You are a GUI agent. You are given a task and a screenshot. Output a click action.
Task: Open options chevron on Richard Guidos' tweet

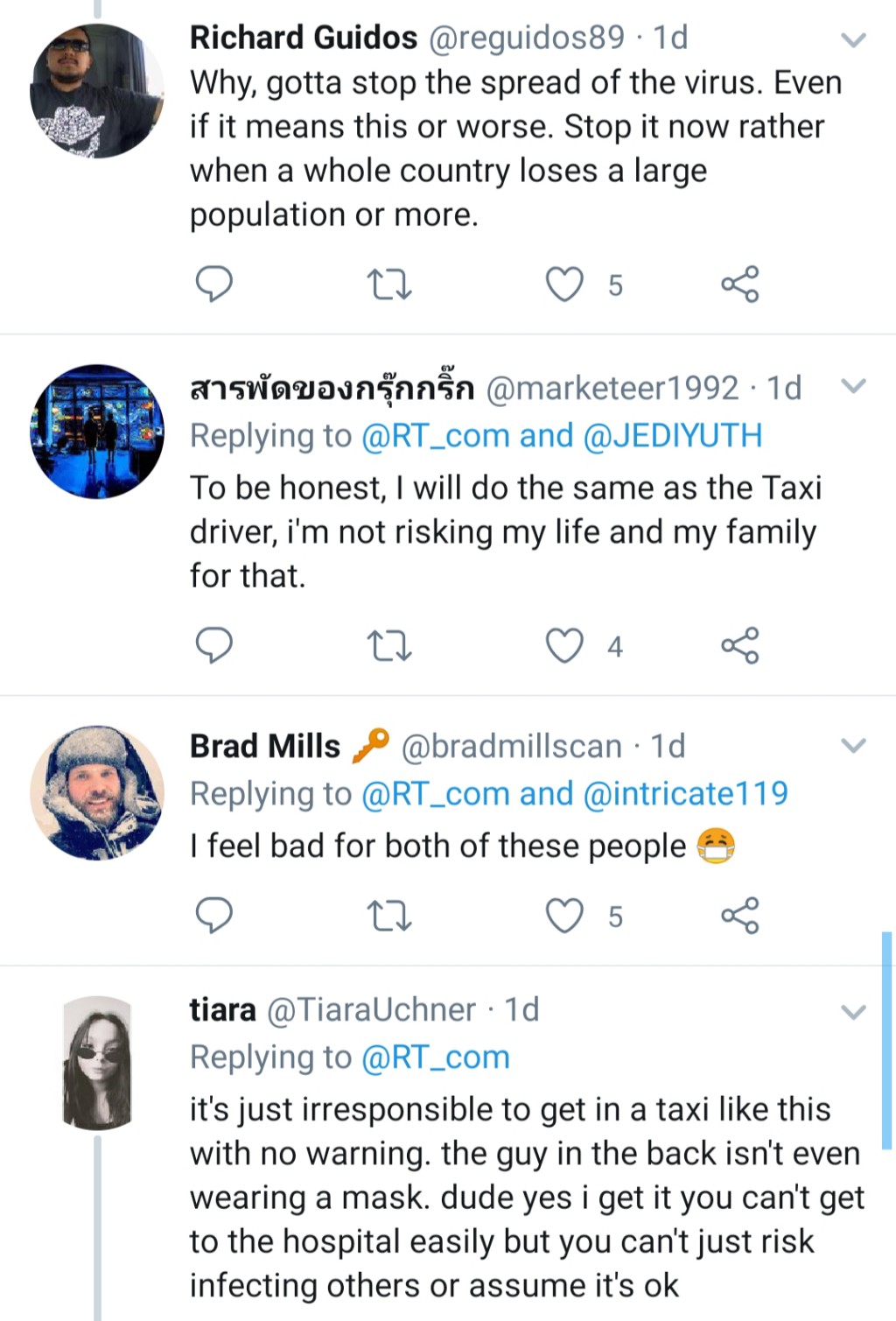pyautogui.click(x=853, y=39)
